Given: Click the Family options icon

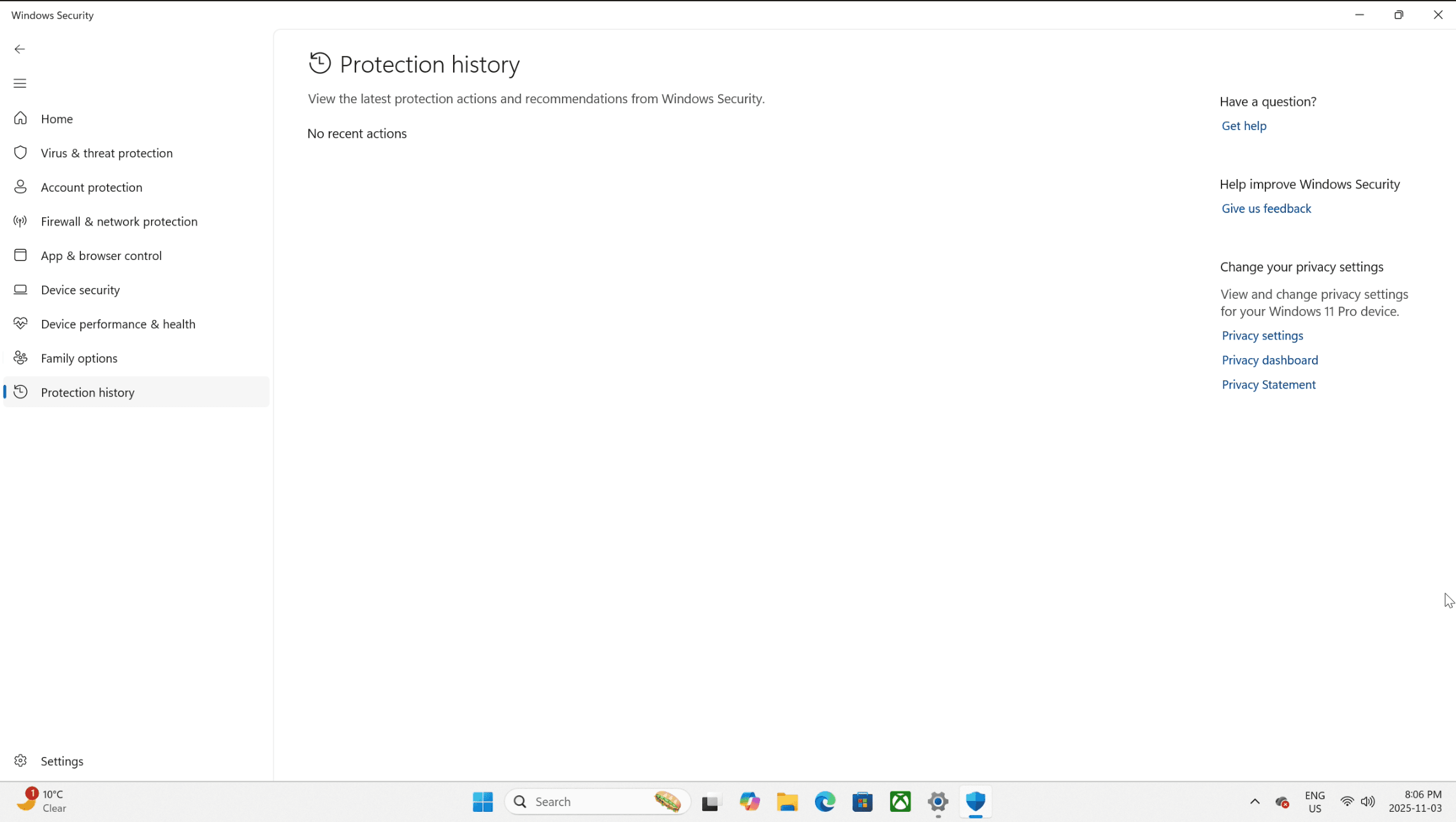Looking at the screenshot, I should (x=20, y=358).
